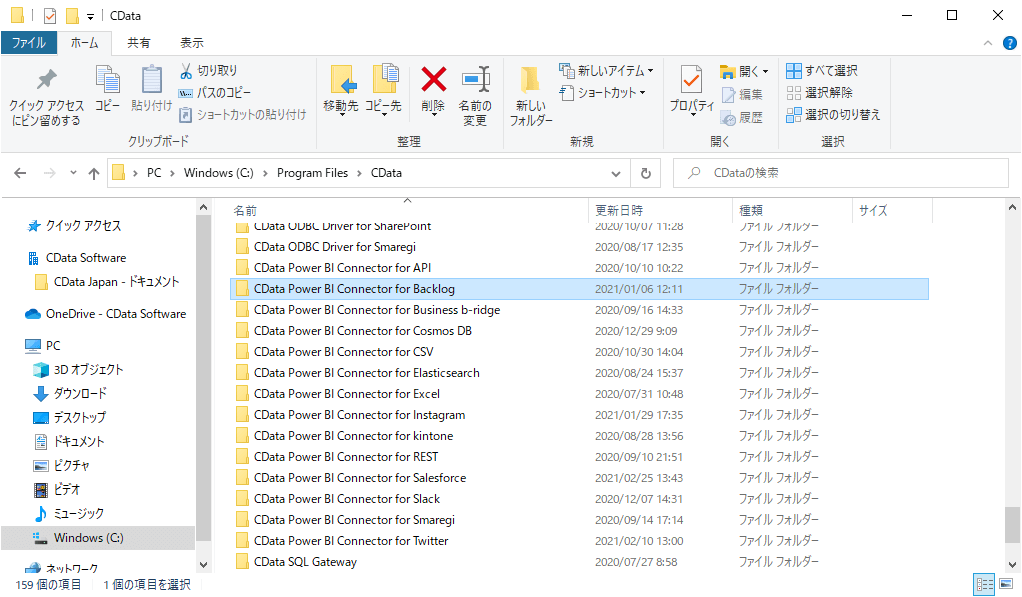This screenshot has width=1022, height=597.
Task: Click Paste Shortcut (ショートカットの貼り付け)
Action: tap(242, 115)
